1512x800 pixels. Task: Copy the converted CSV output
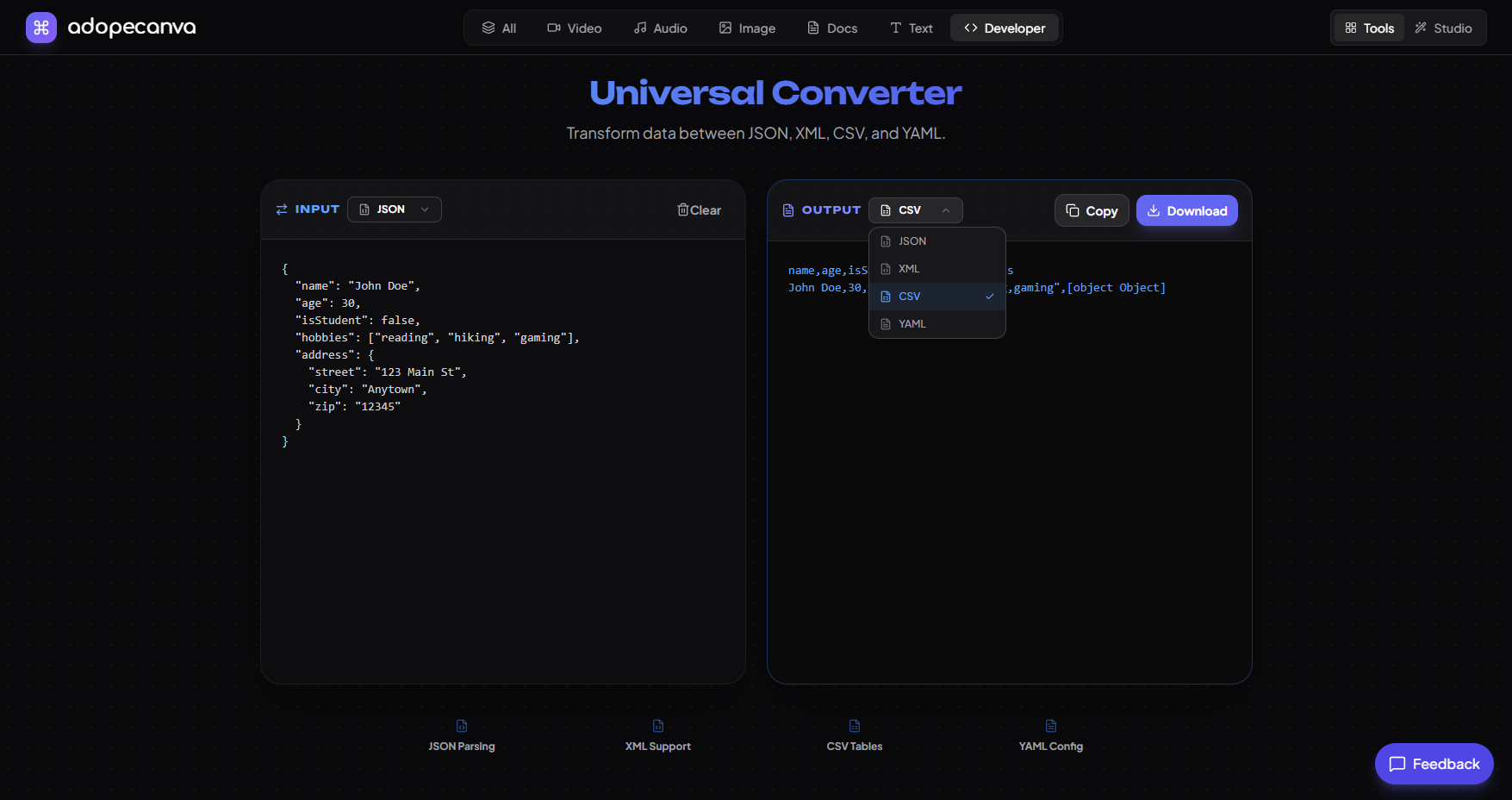pos(1091,209)
